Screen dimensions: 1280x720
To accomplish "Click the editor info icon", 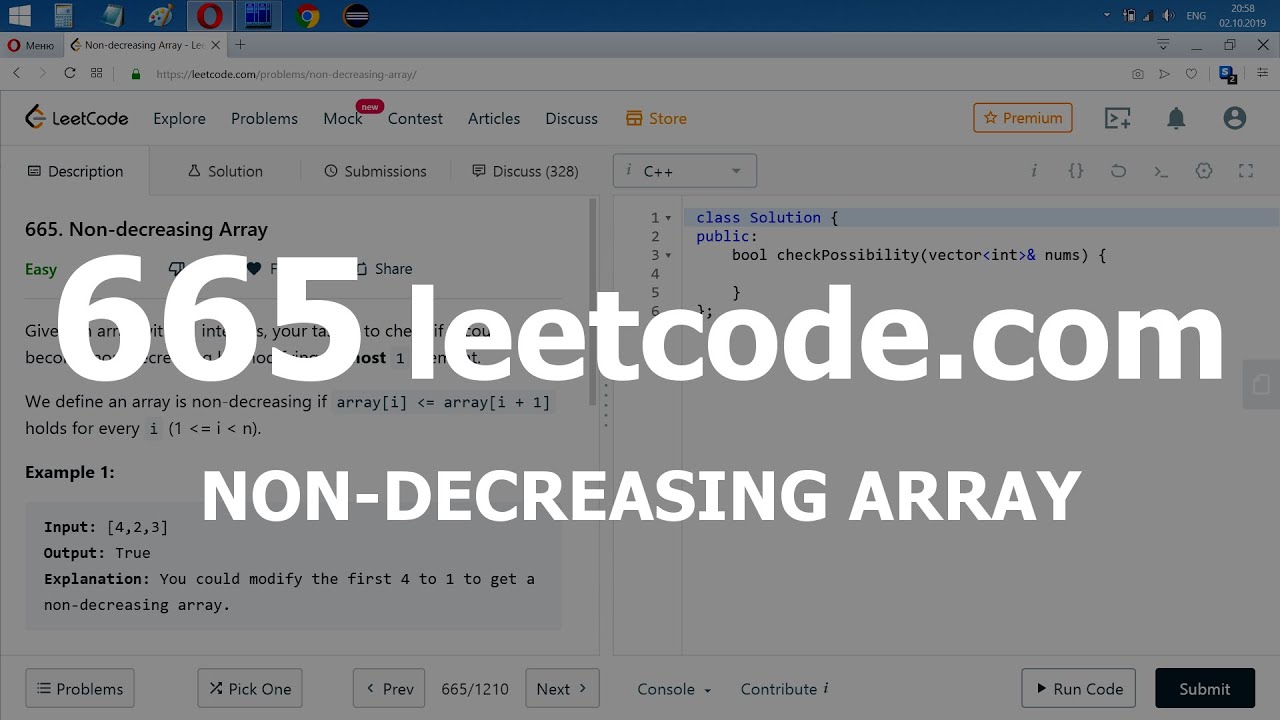I will point(1034,171).
